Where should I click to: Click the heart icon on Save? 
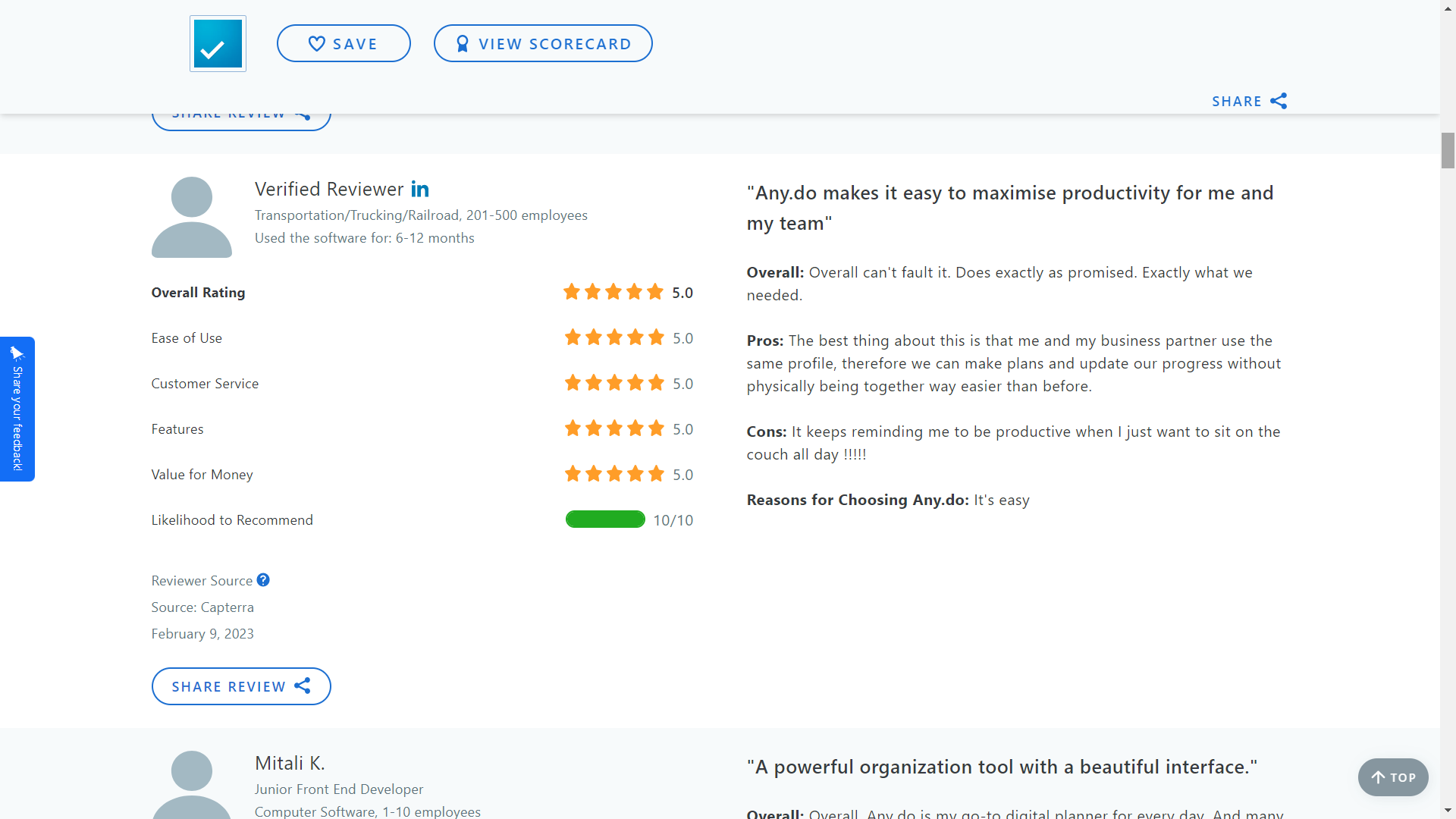coord(317,44)
